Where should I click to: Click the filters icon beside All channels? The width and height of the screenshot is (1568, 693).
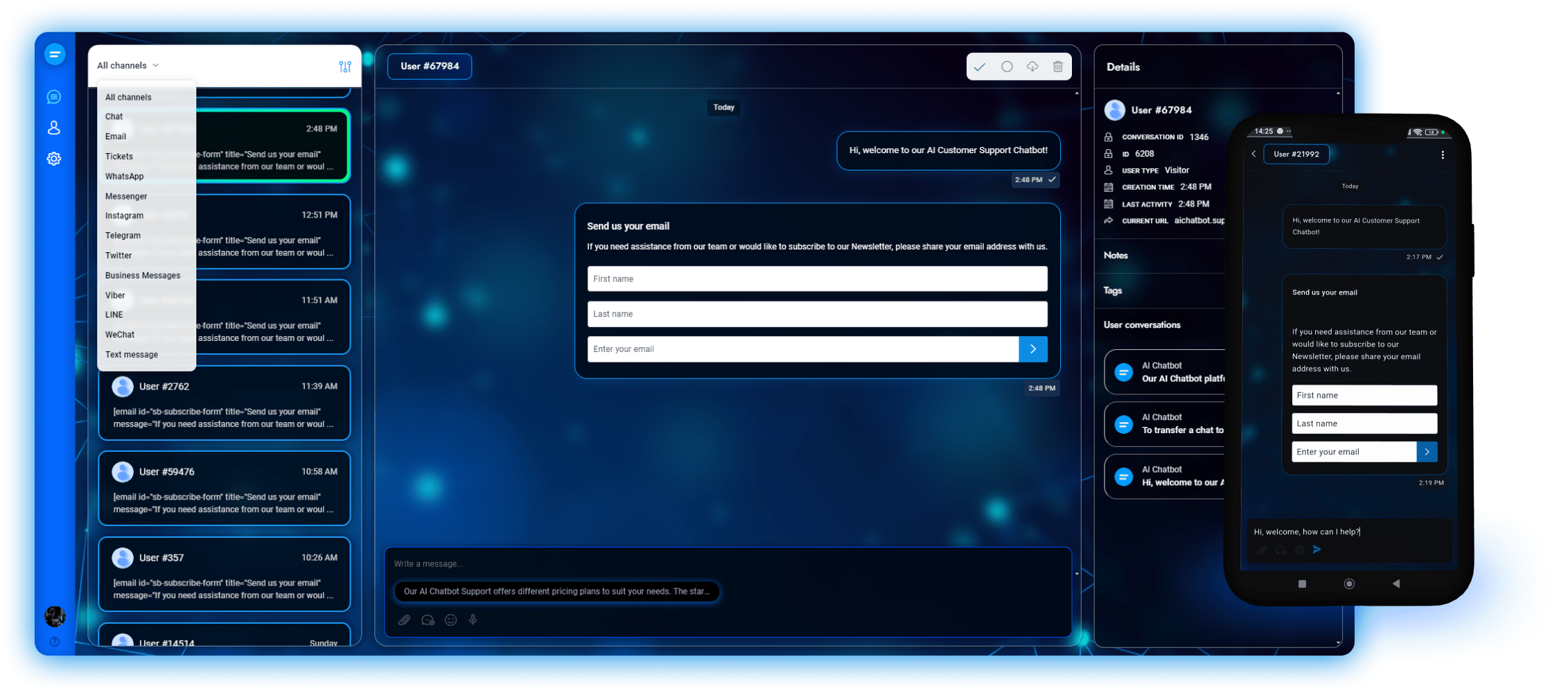point(346,66)
